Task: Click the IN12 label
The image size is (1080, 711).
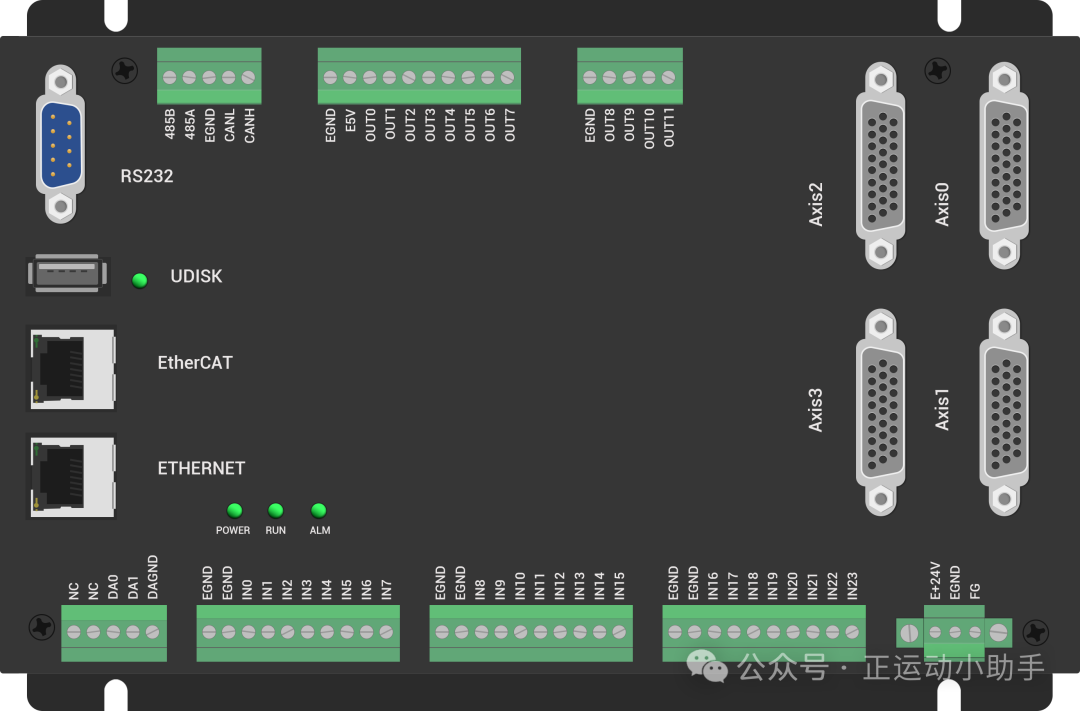Action: (559, 586)
